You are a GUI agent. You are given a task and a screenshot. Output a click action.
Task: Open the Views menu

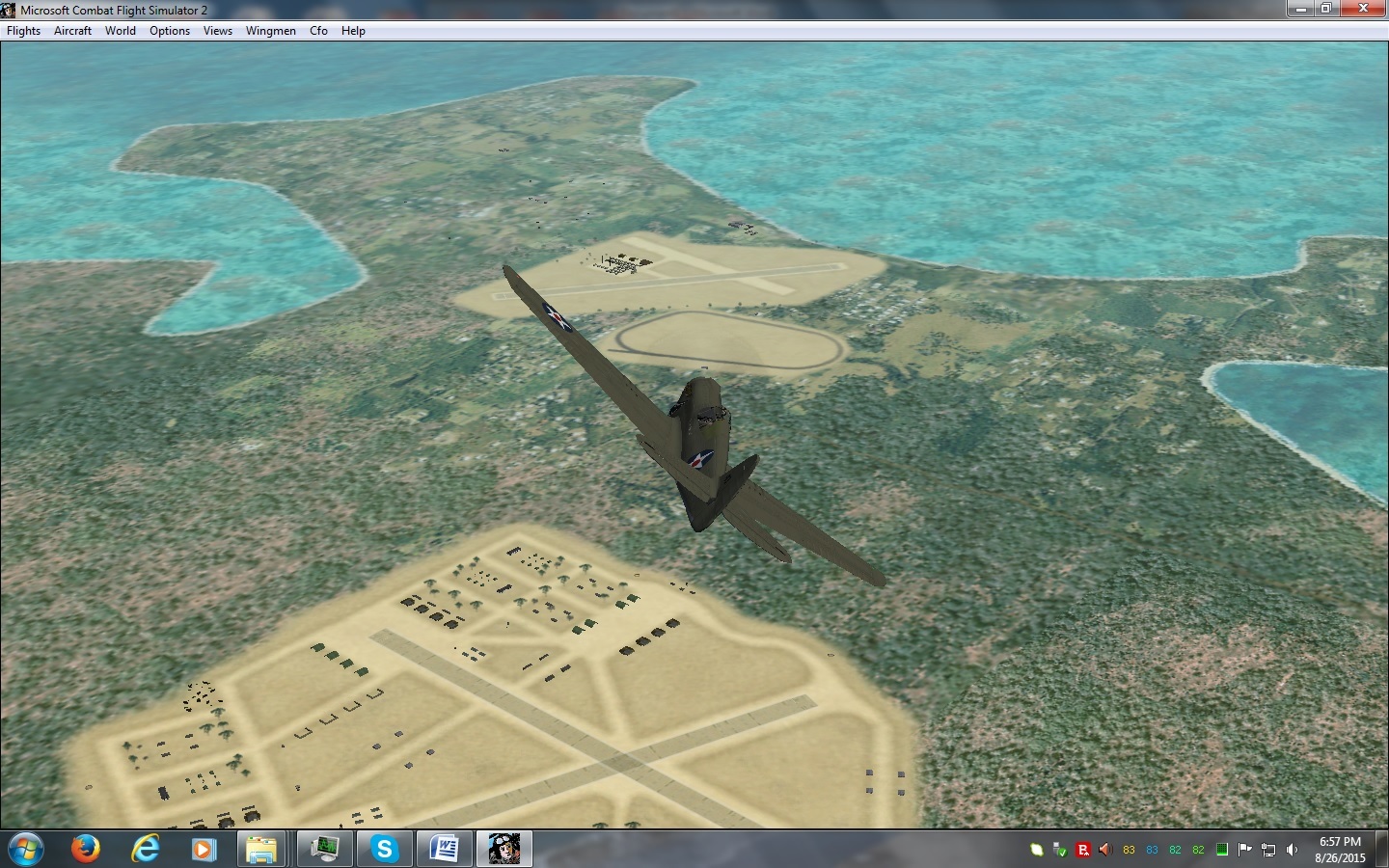[x=218, y=31]
